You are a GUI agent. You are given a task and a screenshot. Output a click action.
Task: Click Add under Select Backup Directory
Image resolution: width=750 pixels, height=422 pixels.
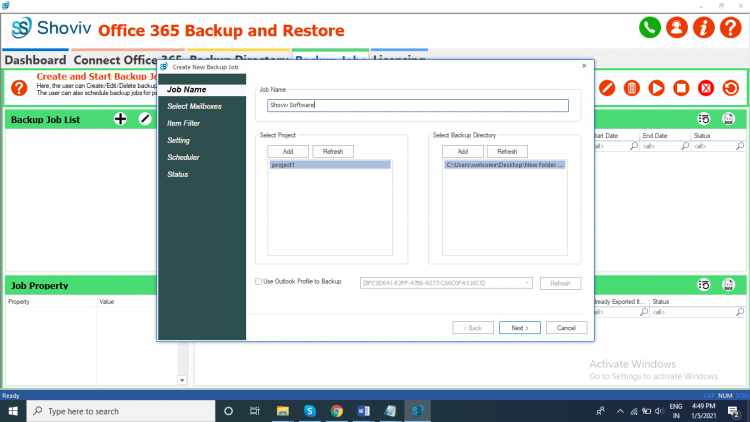coord(463,151)
